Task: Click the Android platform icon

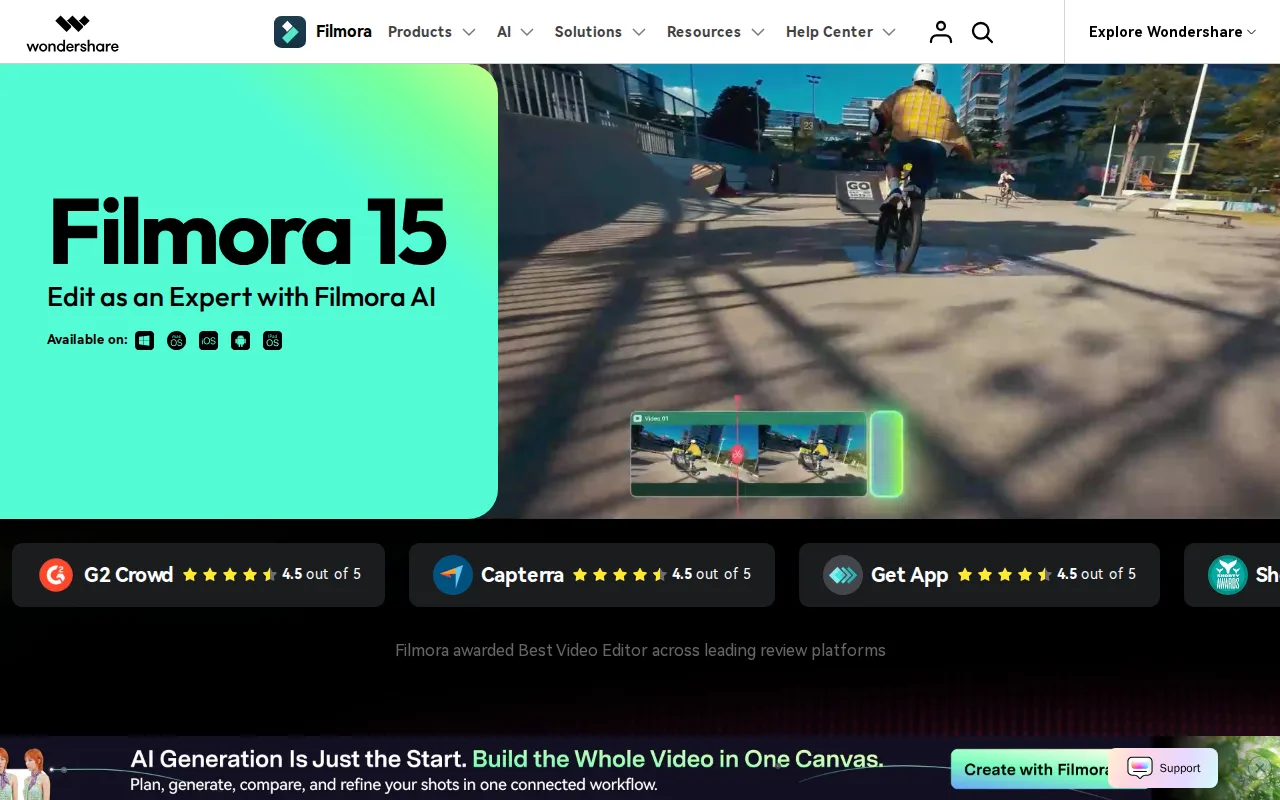Action: point(240,341)
